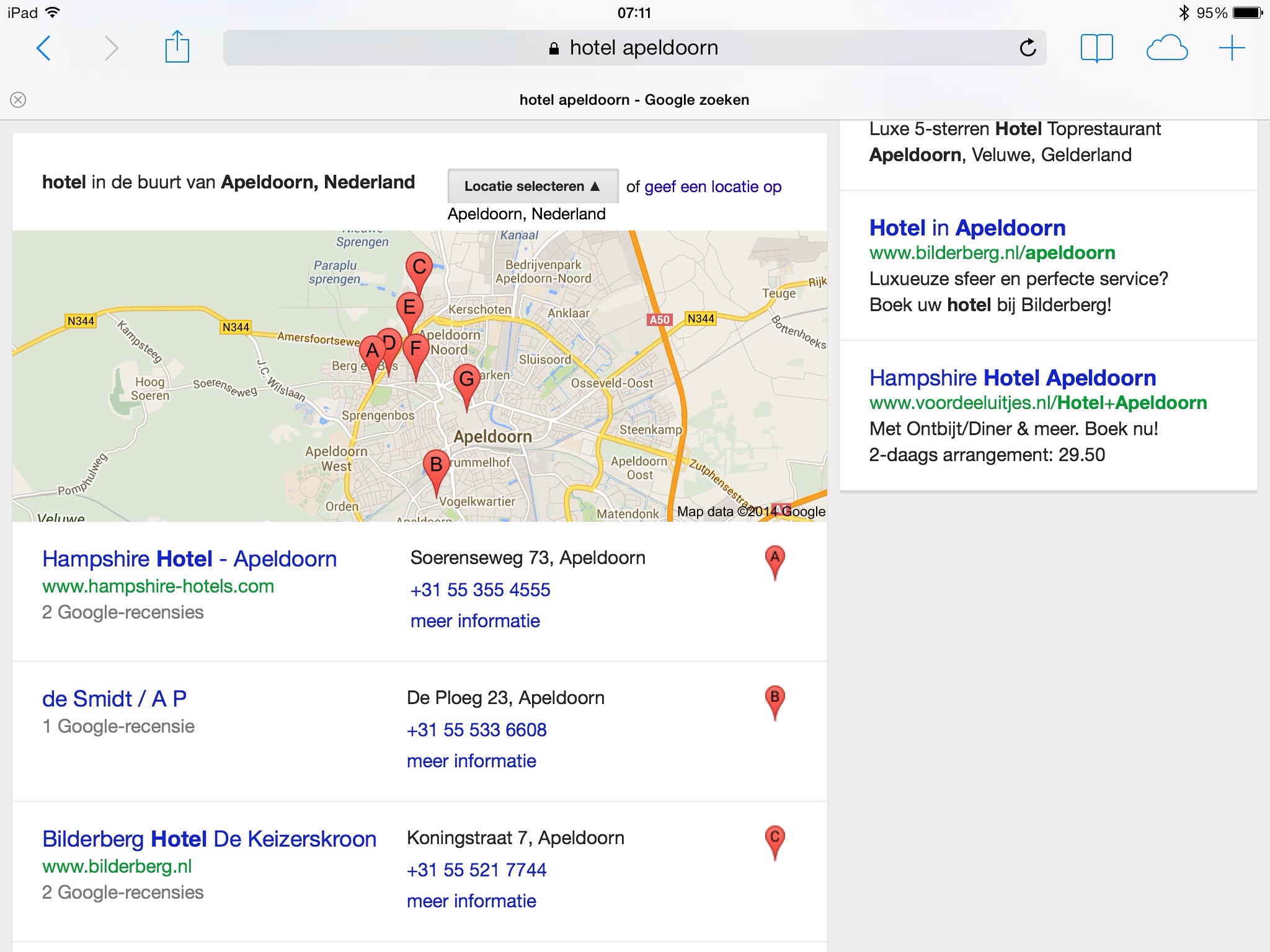Open new tab with plus icon

click(x=1232, y=48)
